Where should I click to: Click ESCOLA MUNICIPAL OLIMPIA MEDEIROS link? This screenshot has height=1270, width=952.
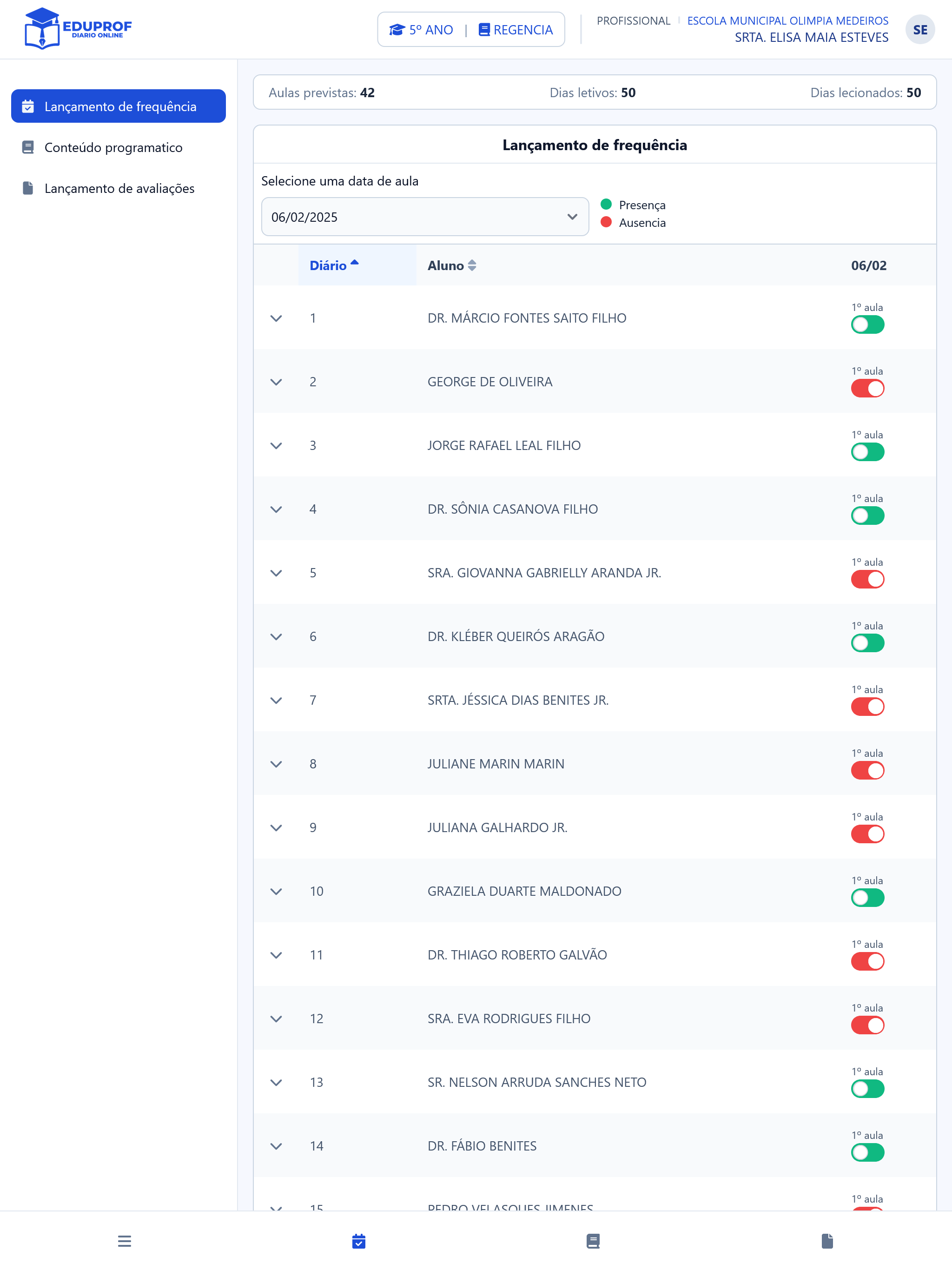click(787, 20)
